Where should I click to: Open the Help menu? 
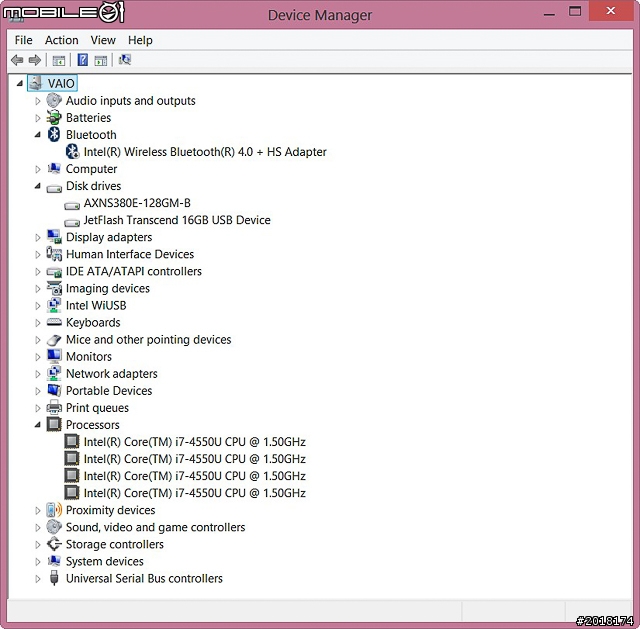coord(140,40)
